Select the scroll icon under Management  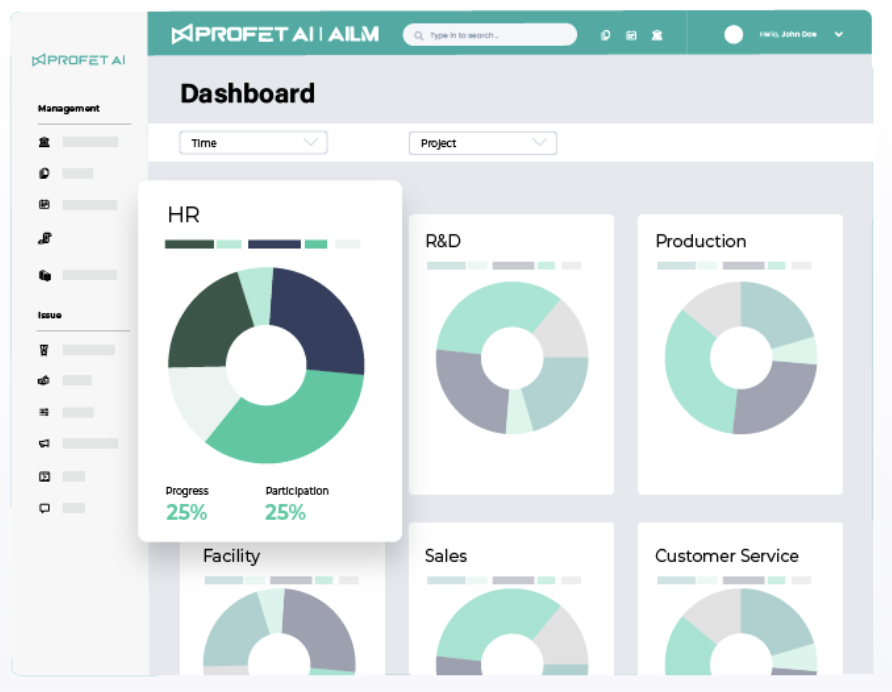coord(44,238)
